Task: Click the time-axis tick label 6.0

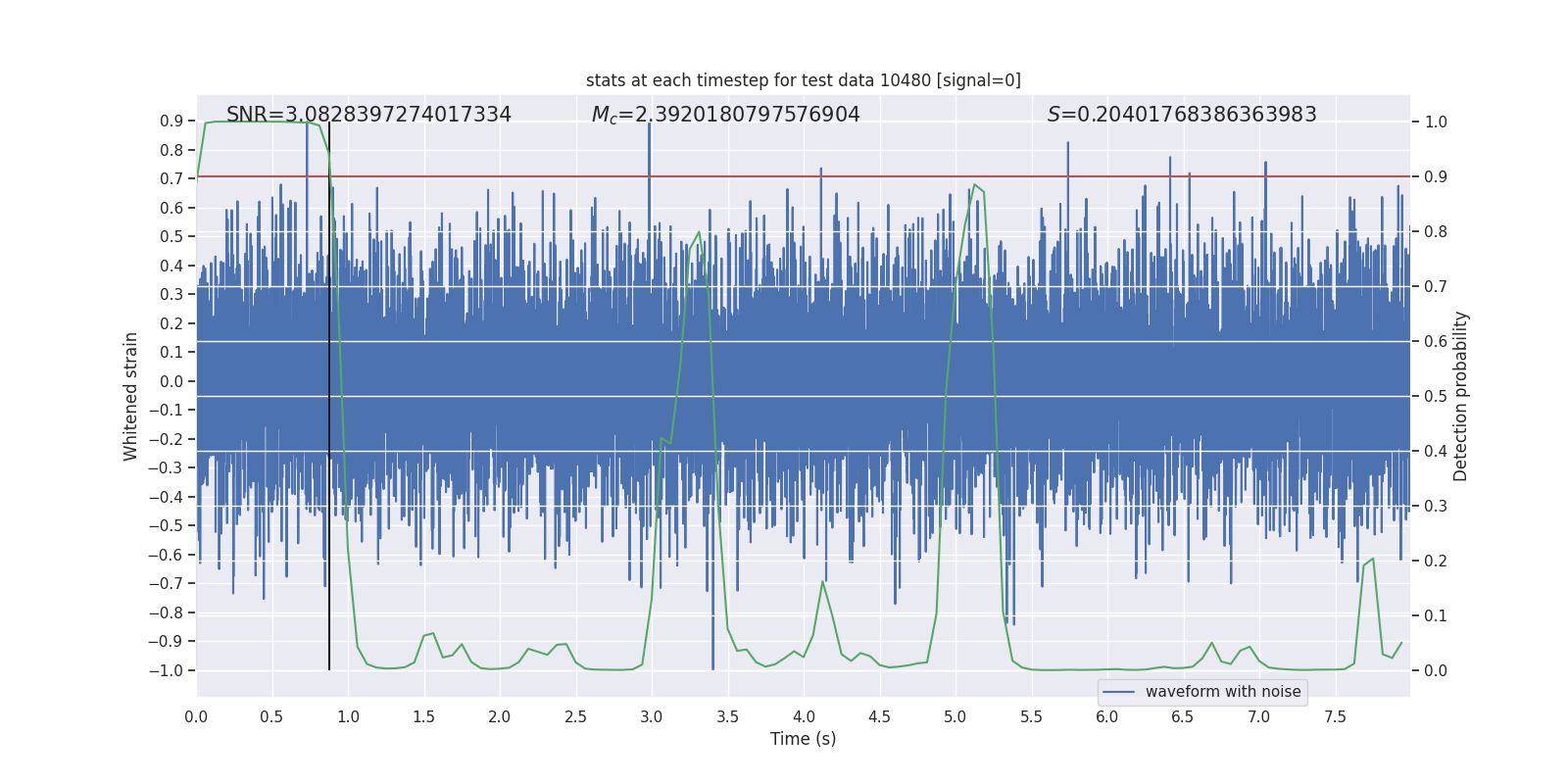Action: 1107,716
